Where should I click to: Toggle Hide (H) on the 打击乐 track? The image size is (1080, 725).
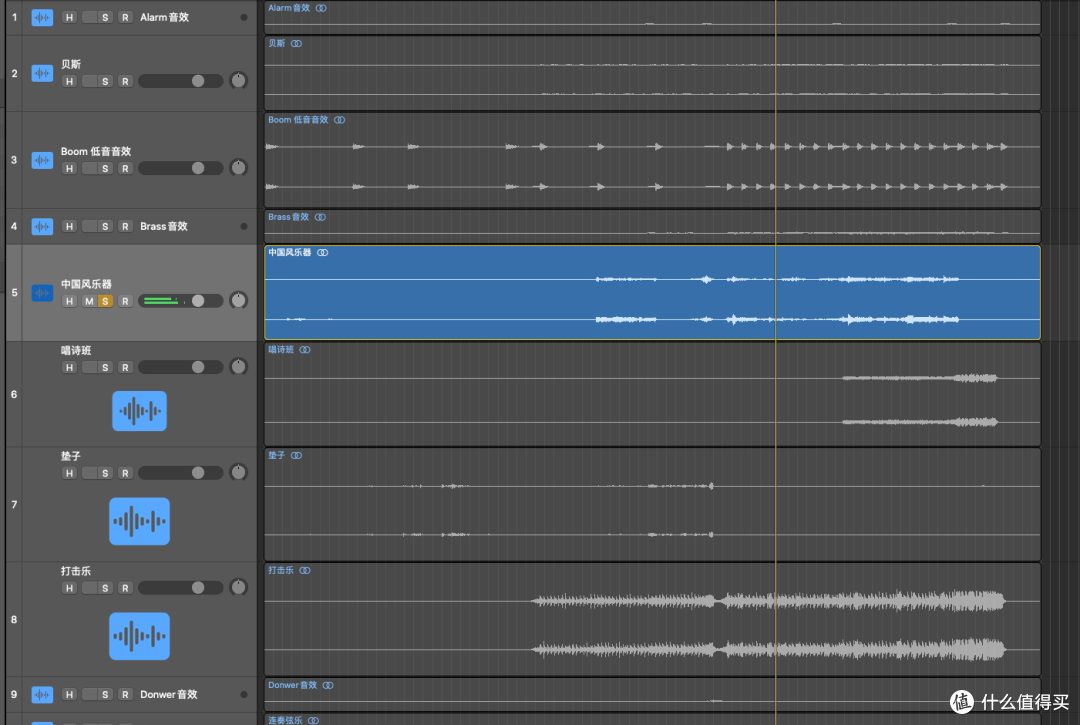point(69,588)
